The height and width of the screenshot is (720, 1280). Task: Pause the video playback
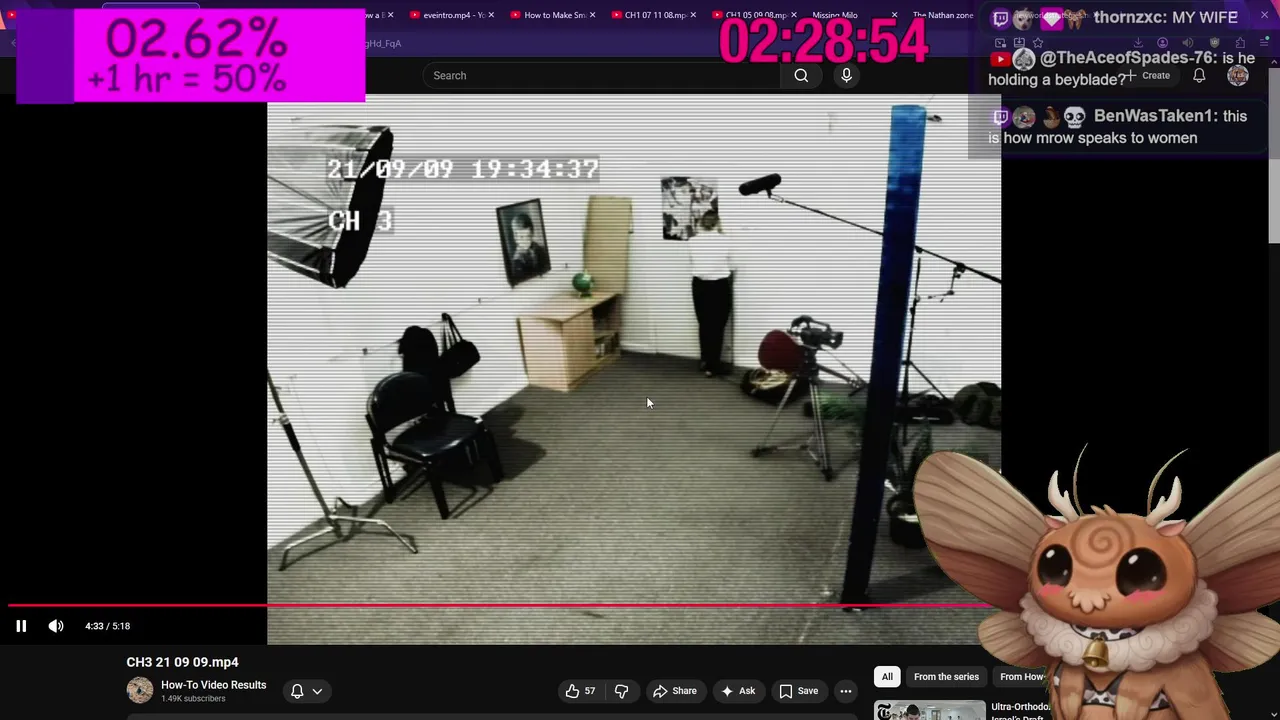pyautogui.click(x=21, y=626)
